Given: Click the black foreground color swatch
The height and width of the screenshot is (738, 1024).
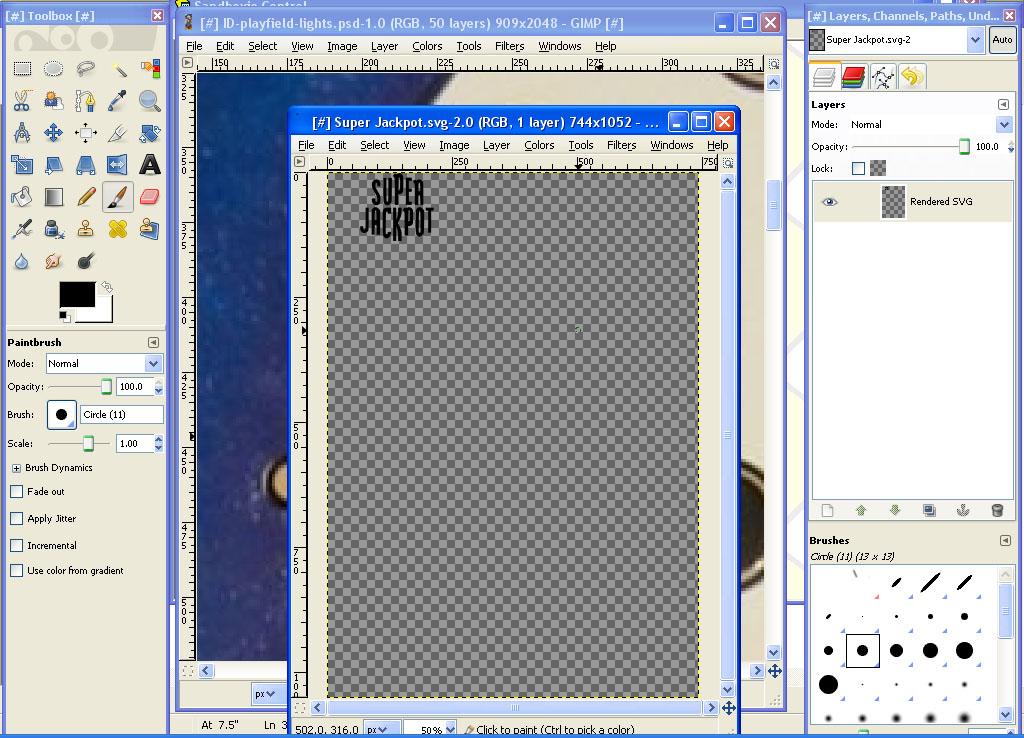Looking at the screenshot, I should coord(77,294).
